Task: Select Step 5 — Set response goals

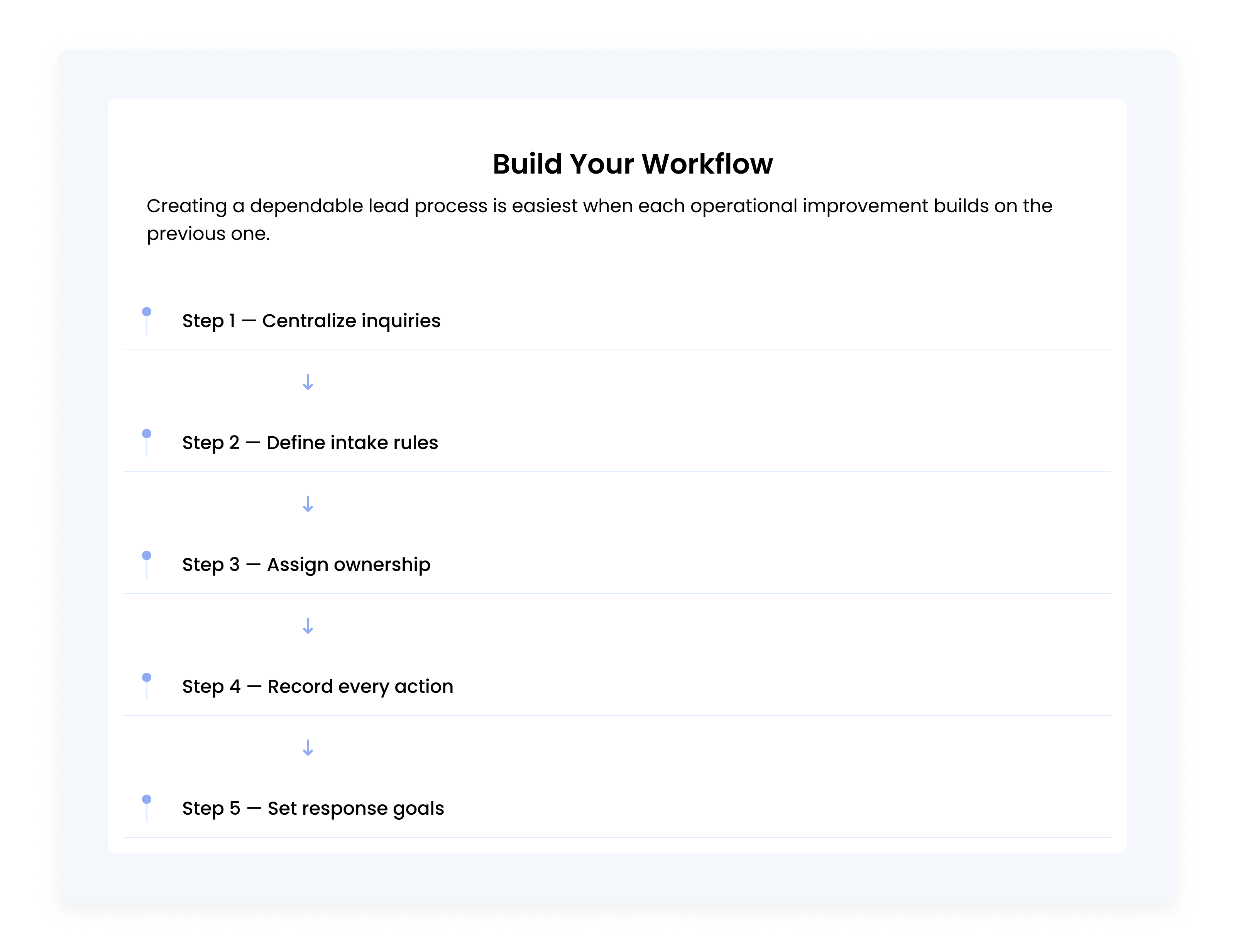Action: pyautogui.click(x=313, y=809)
